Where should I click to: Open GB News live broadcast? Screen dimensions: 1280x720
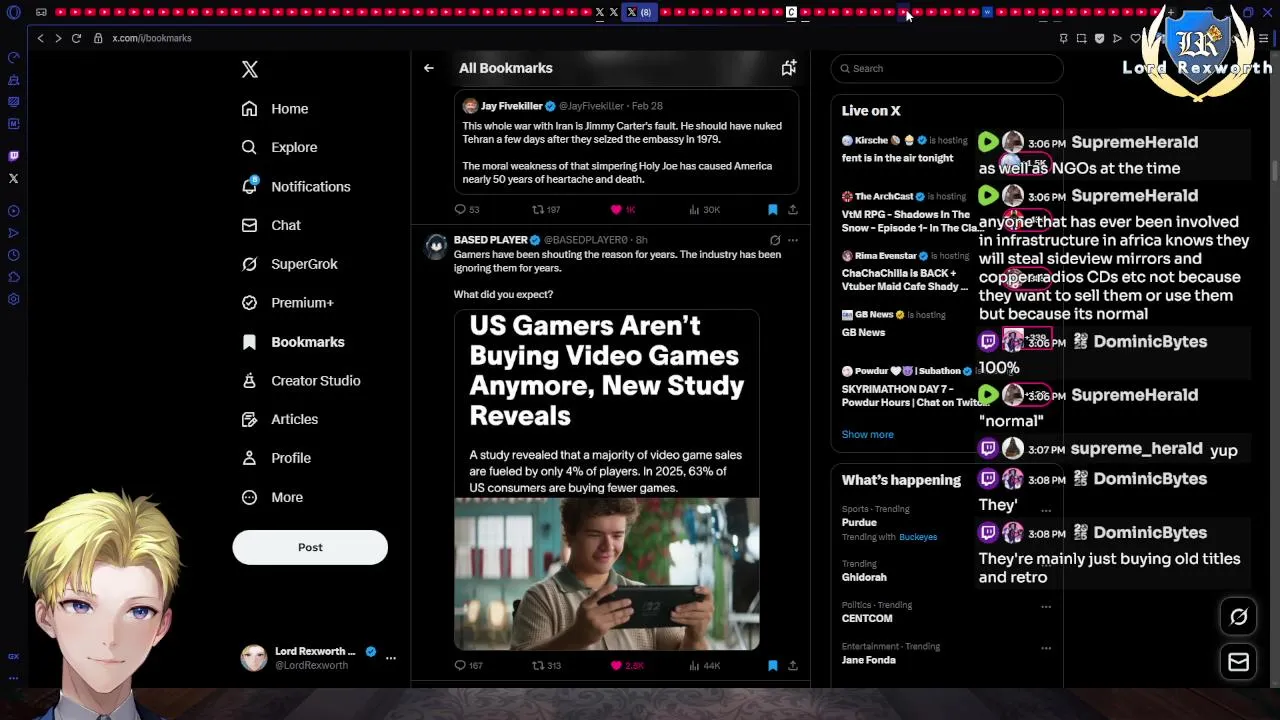pyautogui.click(x=863, y=332)
